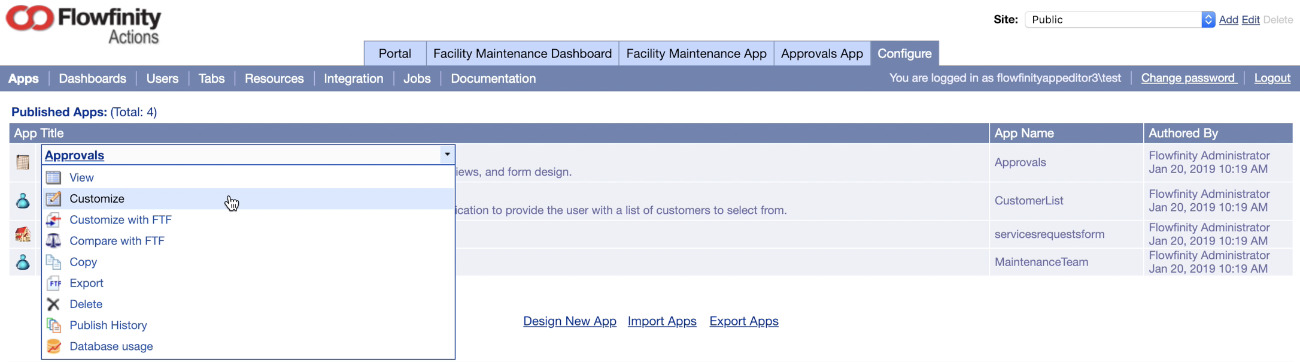The image size is (1300, 362).
Task: Click the servicesrequestsform app row icon
Action: (x=23, y=235)
